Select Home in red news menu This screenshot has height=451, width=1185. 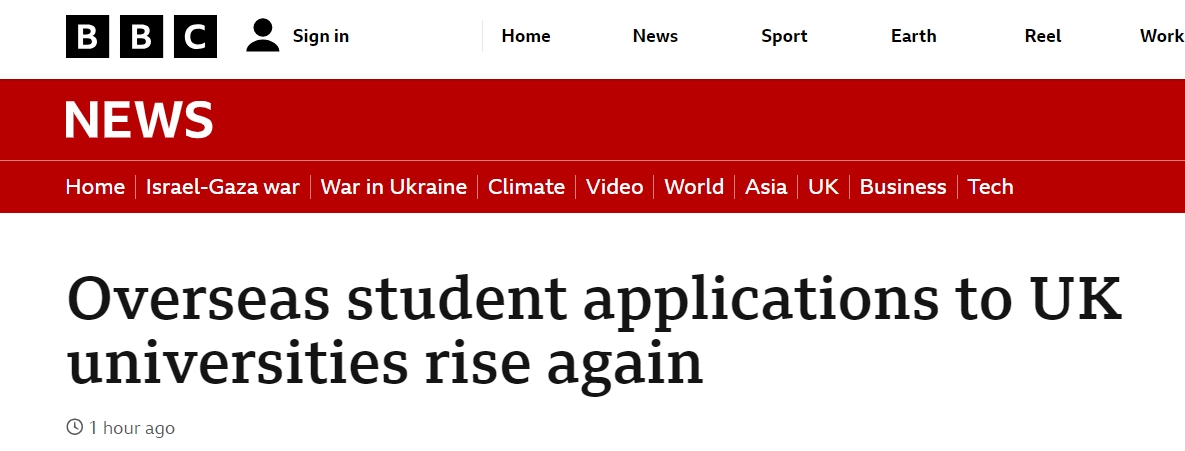pyautogui.click(x=95, y=187)
